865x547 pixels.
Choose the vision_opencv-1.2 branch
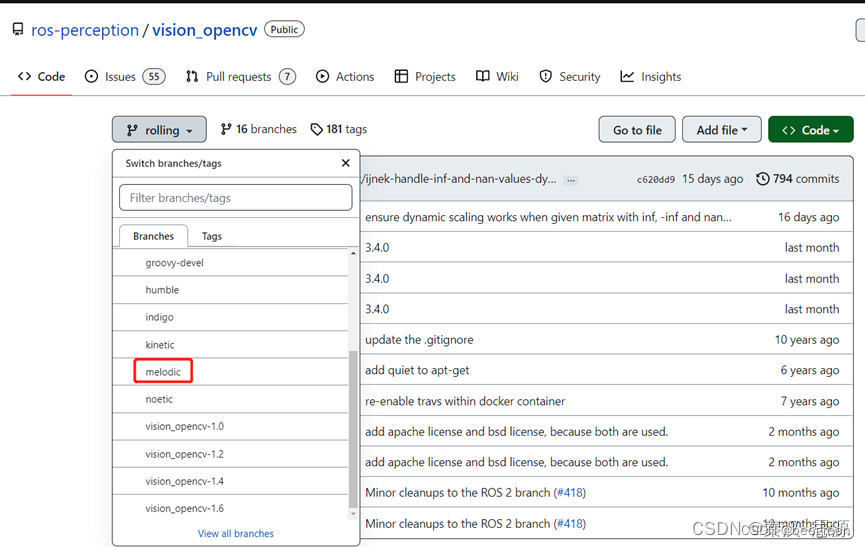click(230, 454)
